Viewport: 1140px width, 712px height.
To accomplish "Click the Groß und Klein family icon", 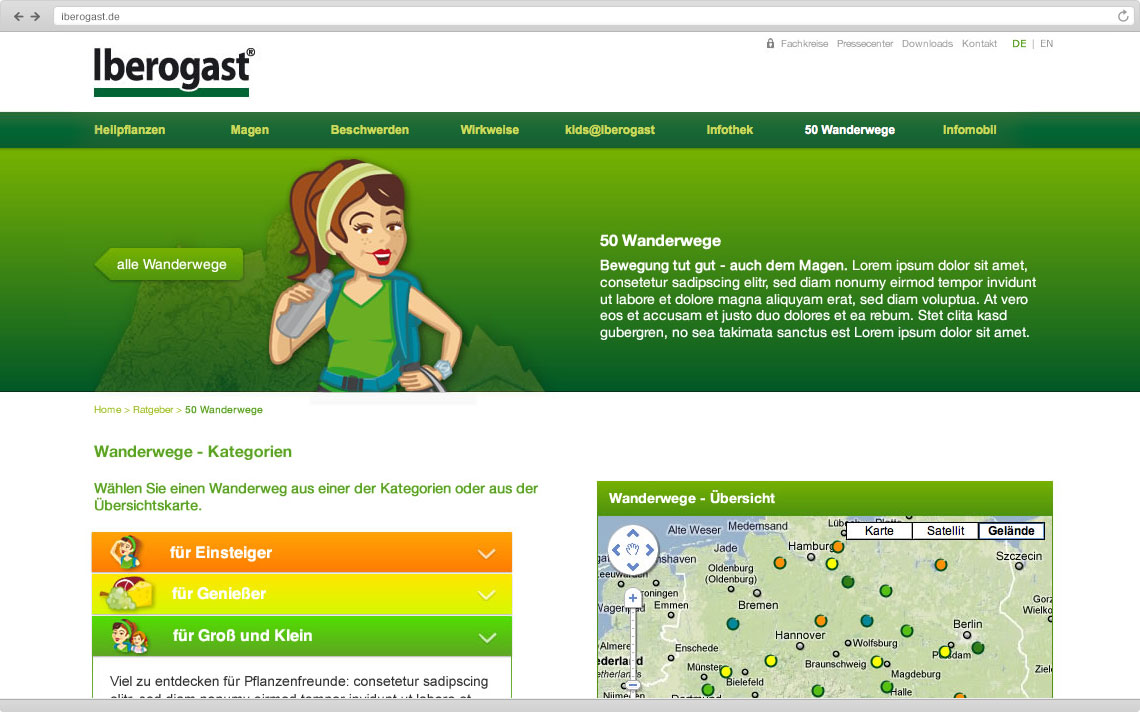I will point(129,636).
